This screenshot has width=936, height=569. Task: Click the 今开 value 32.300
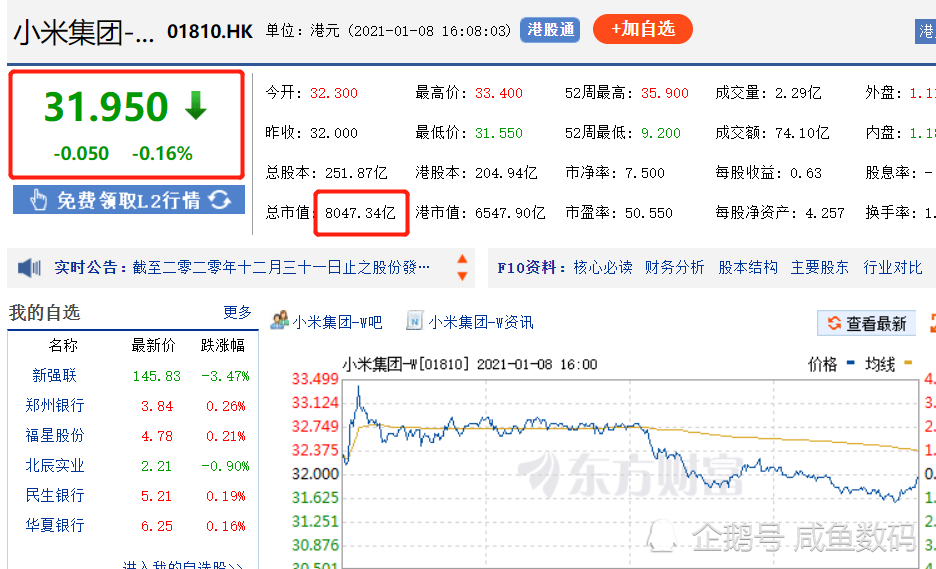[x=334, y=93]
